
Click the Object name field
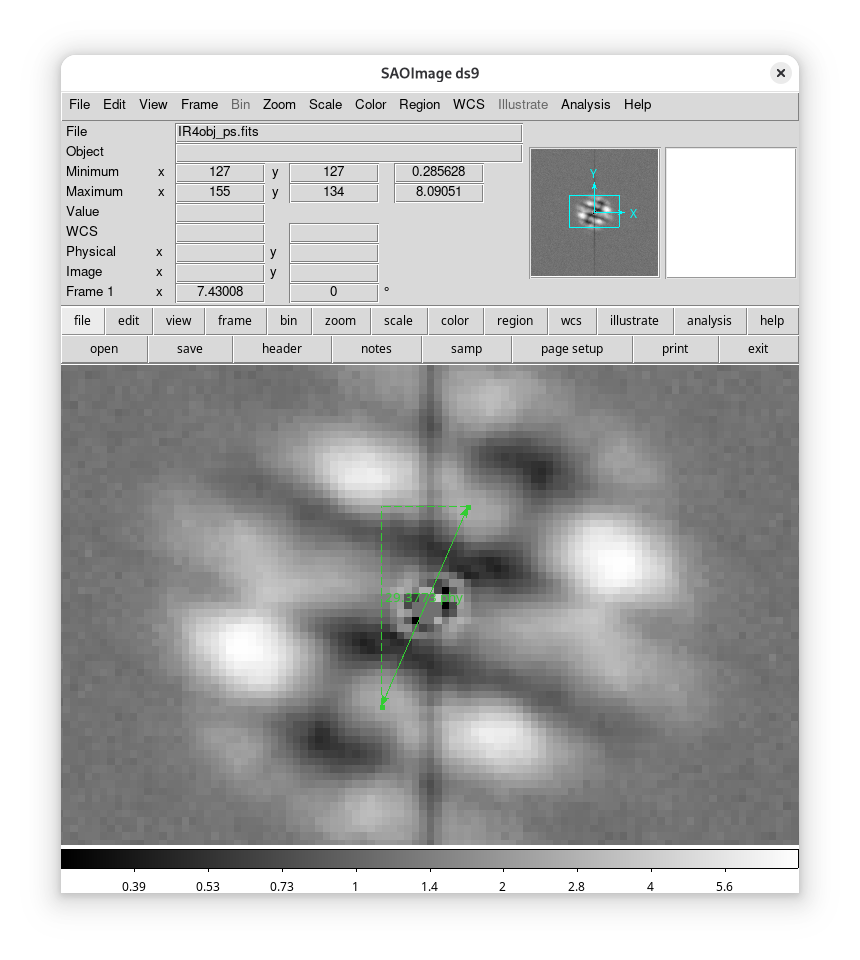coord(348,152)
